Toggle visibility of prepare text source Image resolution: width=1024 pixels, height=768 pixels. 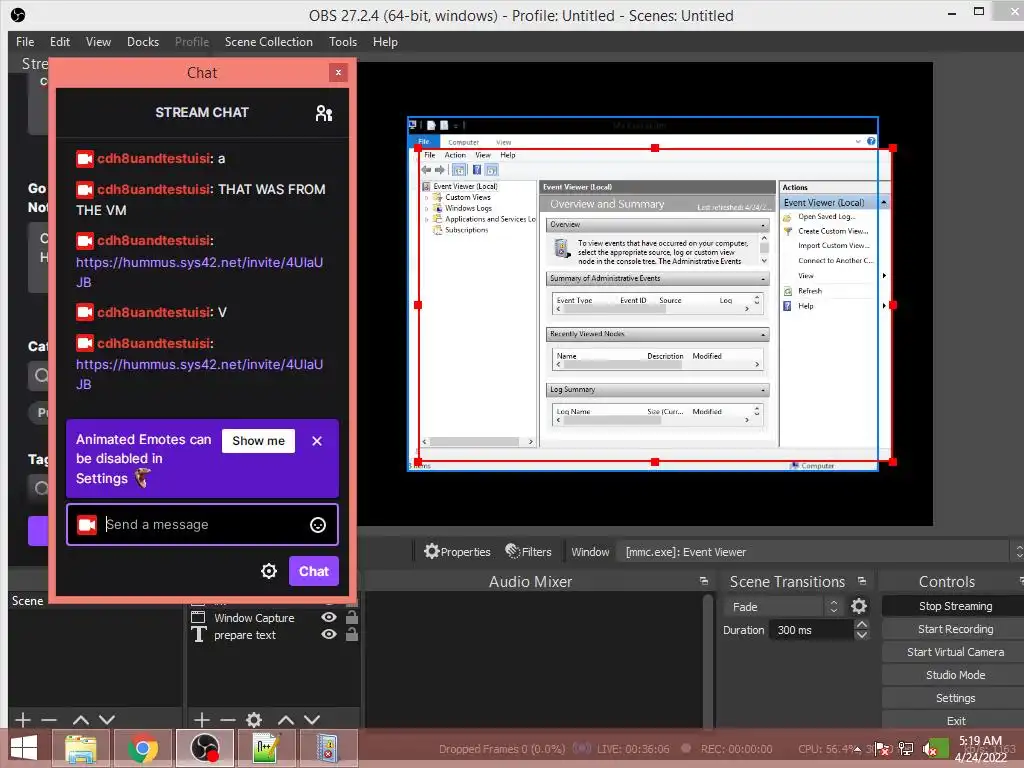coord(328,635)
